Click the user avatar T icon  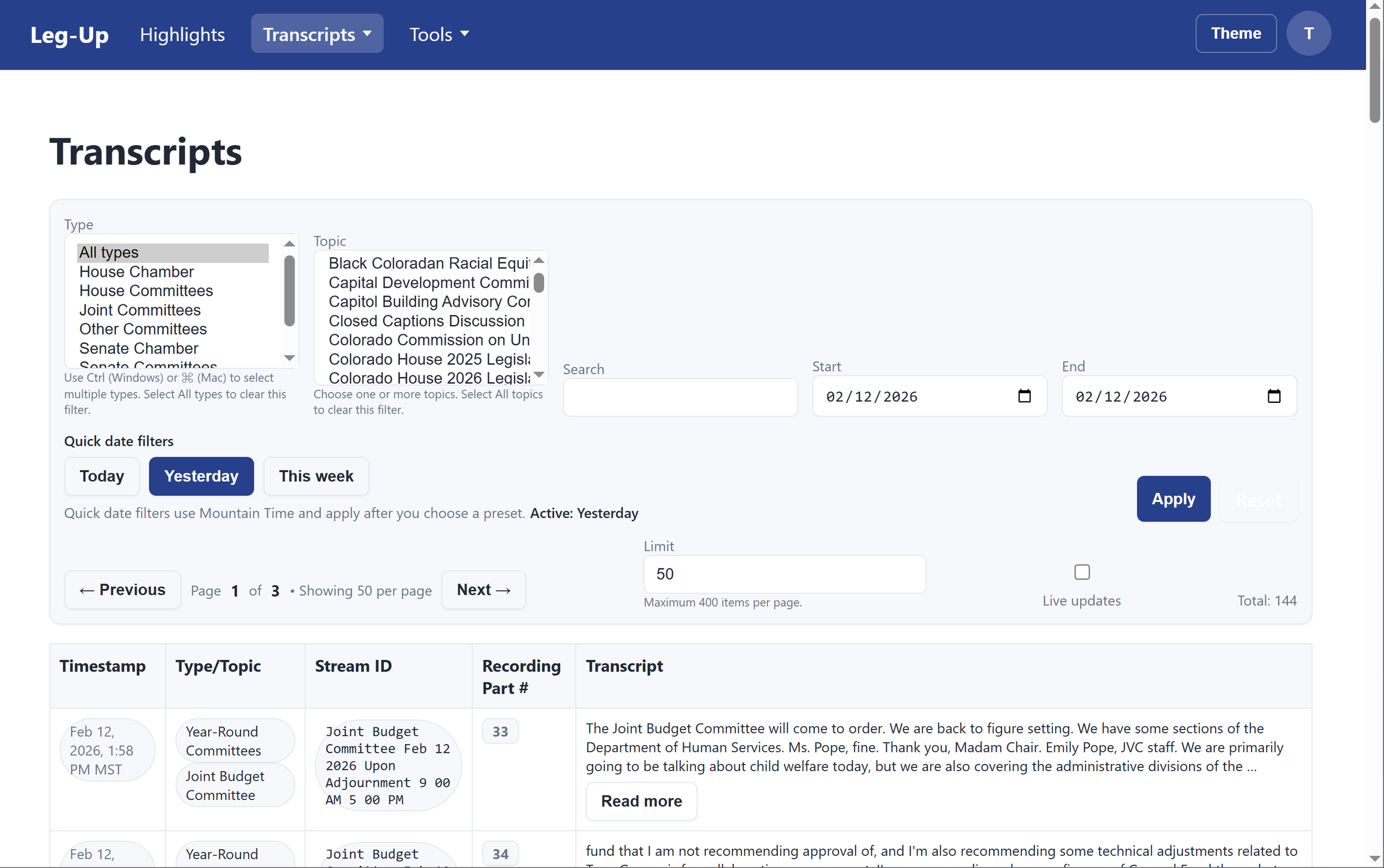1308,34
